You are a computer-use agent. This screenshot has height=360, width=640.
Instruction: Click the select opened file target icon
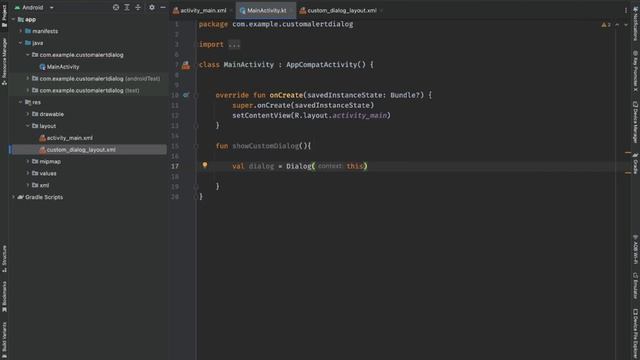click(116, 7)
